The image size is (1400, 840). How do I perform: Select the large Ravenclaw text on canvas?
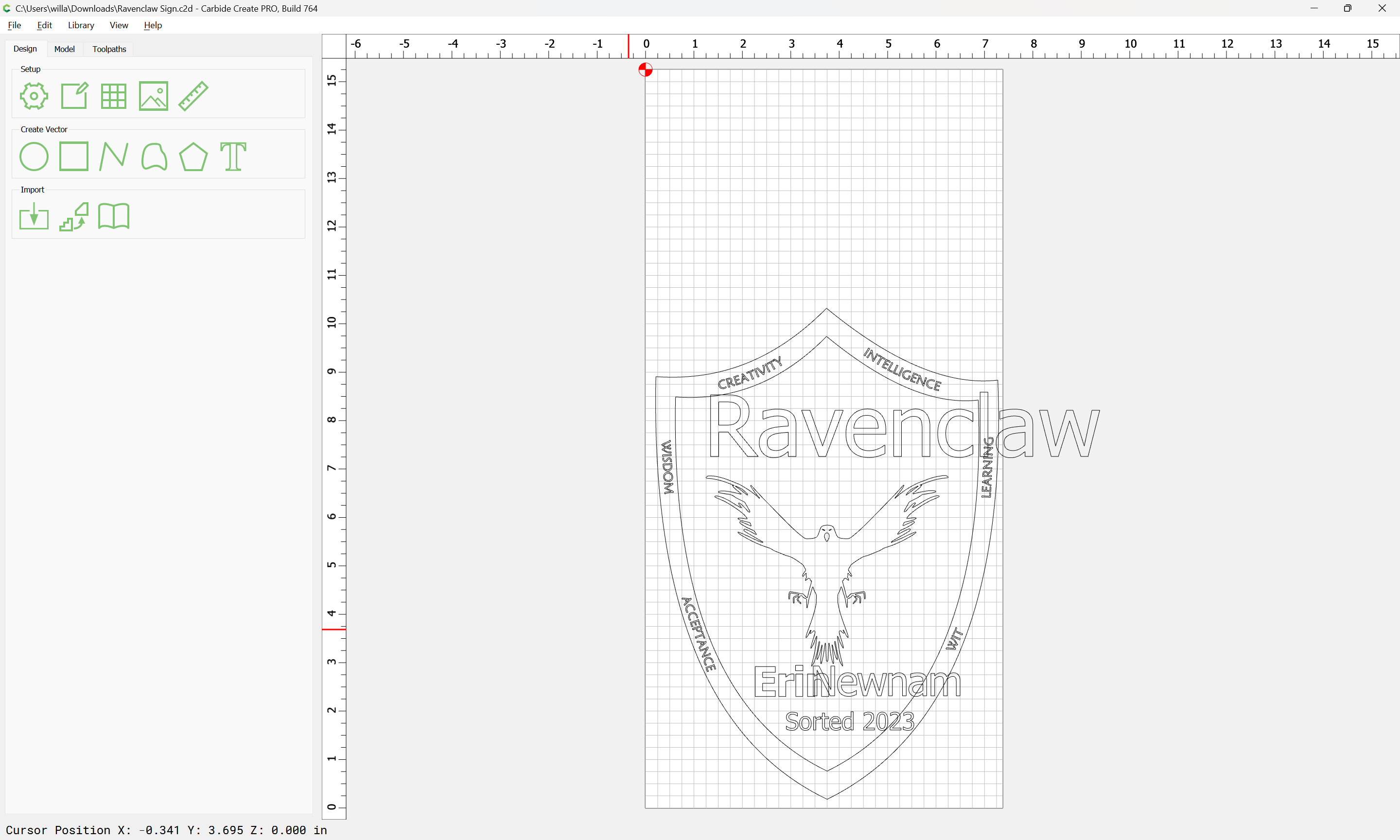pyautogui.click(x=904, y=425)
